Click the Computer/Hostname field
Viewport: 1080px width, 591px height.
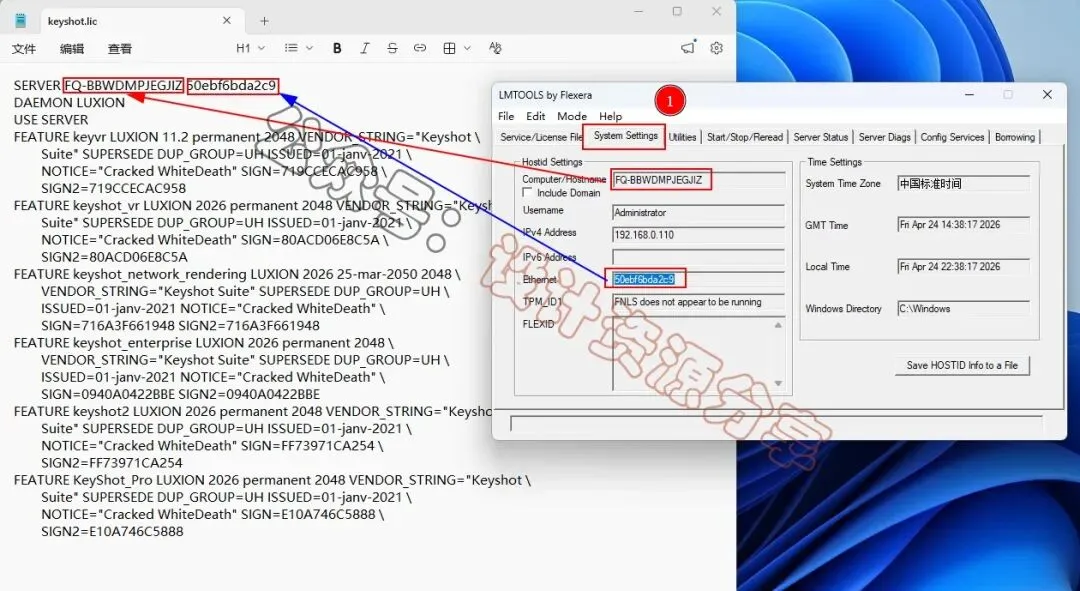[698, 180]
